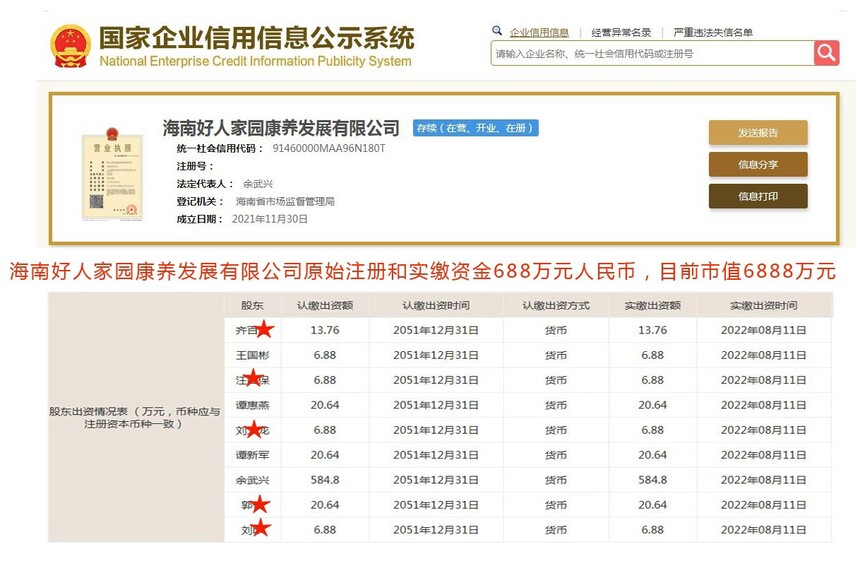Click the 信息打印 button
The width and height of the screenshot is (860, 578).
(758, 196)
